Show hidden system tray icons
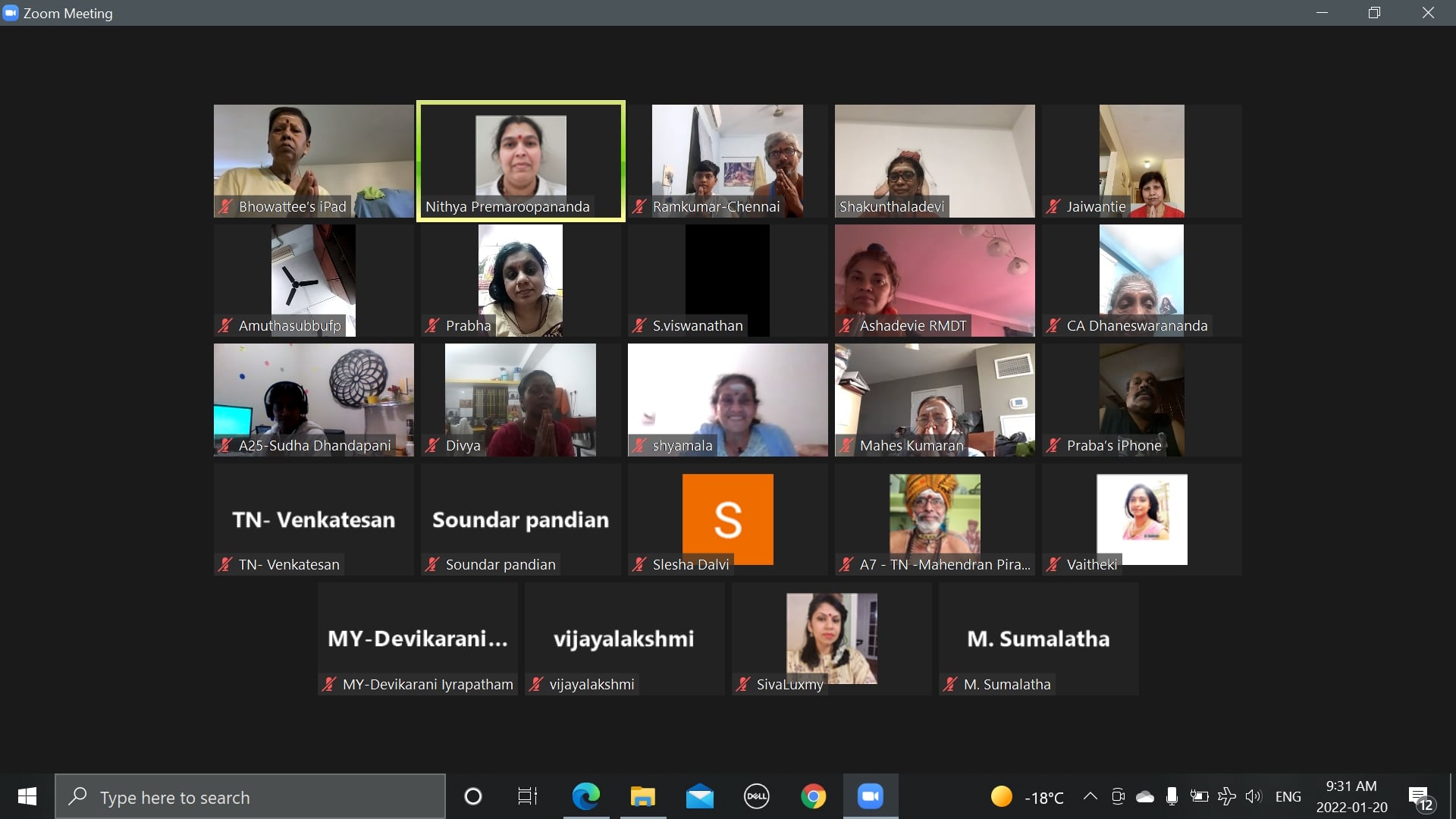 click(1090, 796)
